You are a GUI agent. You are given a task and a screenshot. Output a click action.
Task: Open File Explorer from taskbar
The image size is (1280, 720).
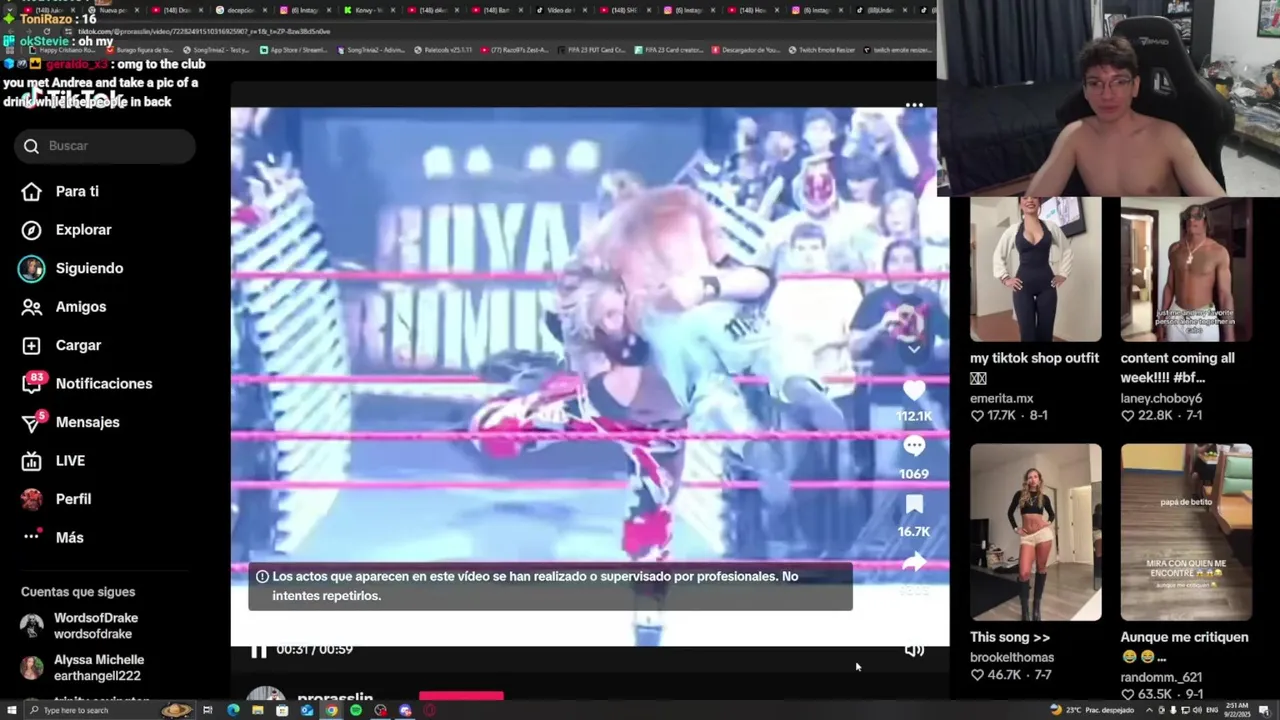click(258, 710)
